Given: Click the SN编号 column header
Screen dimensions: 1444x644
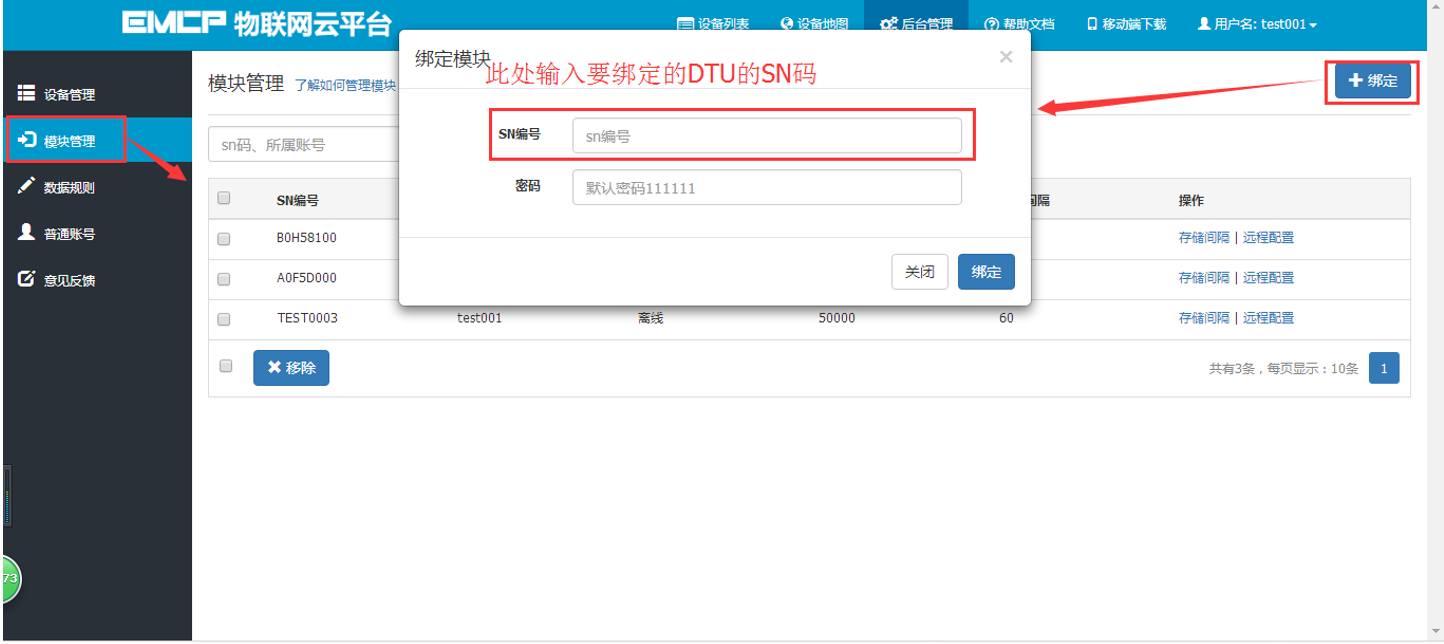Looking at the screenshot, I should coord(298,200).
